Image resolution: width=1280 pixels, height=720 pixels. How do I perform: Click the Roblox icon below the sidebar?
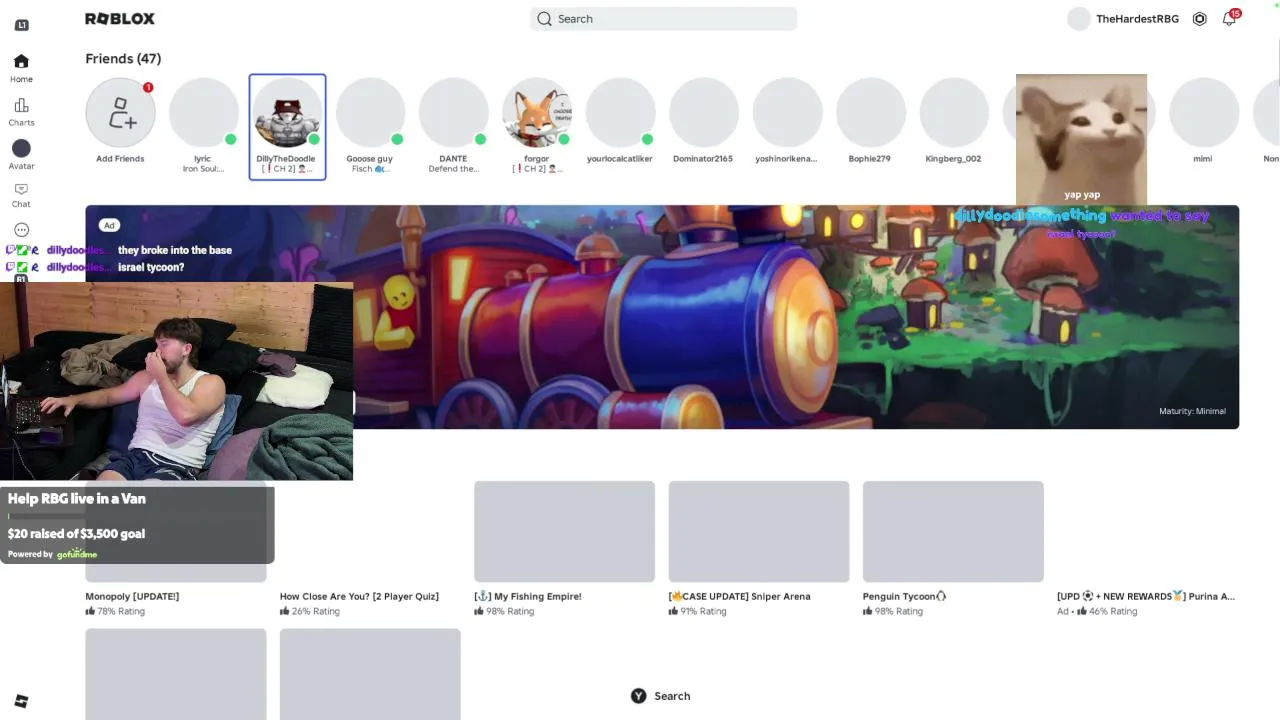(21, 702)
